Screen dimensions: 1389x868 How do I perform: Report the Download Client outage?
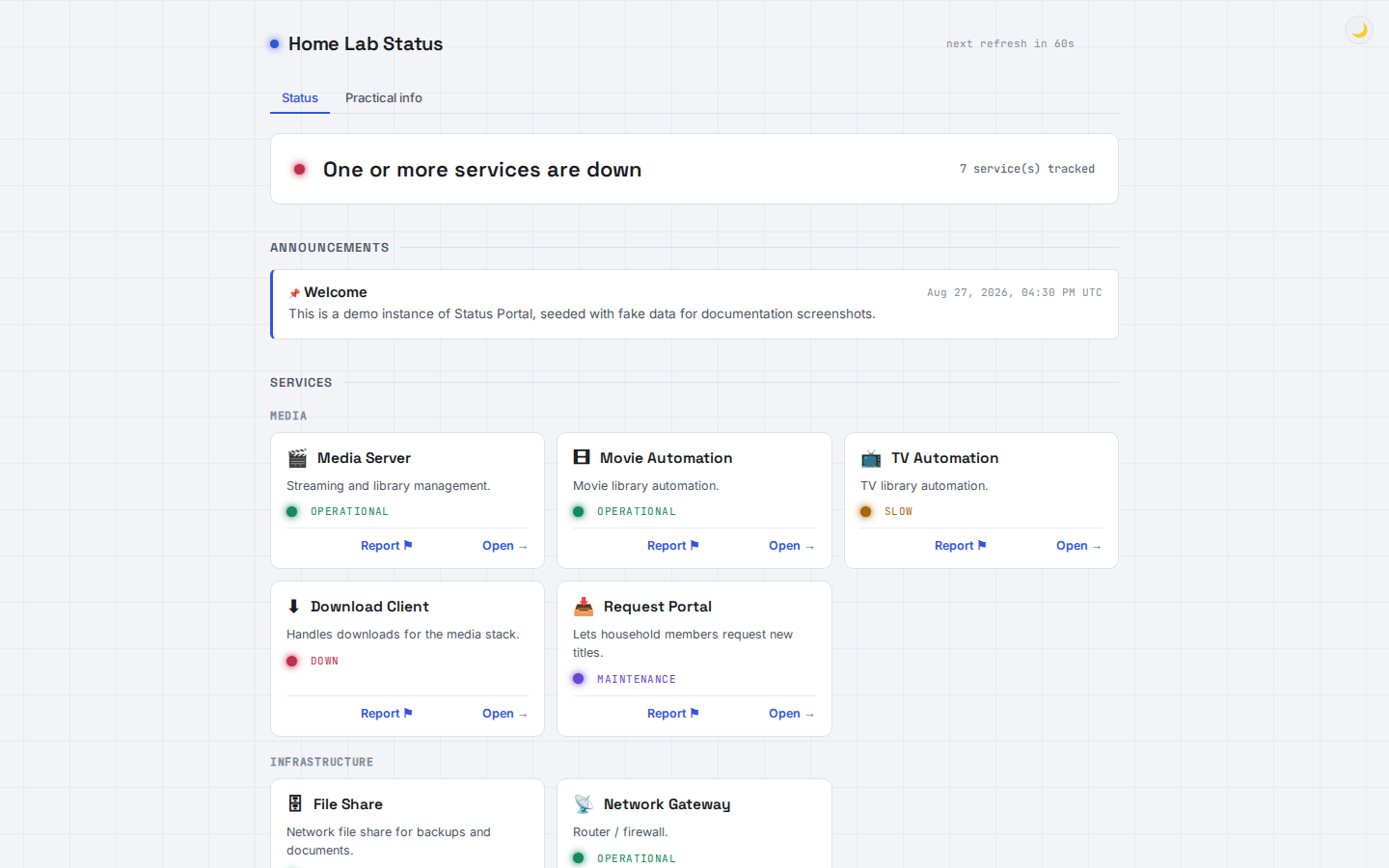point(387,714)
